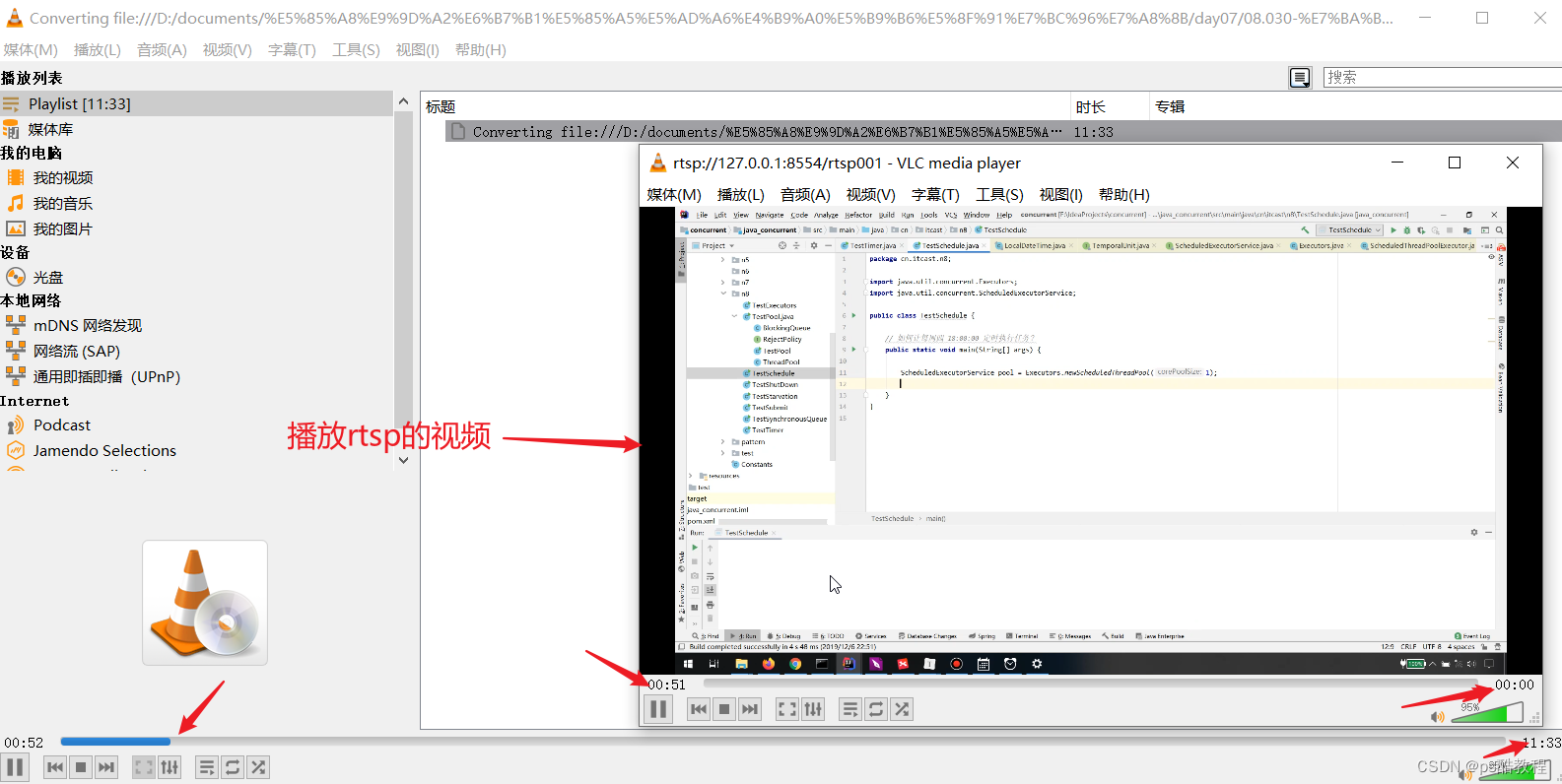Open 我的视频 in sidebar
This screenshot has width=1562, height=784.
point(63,177)
